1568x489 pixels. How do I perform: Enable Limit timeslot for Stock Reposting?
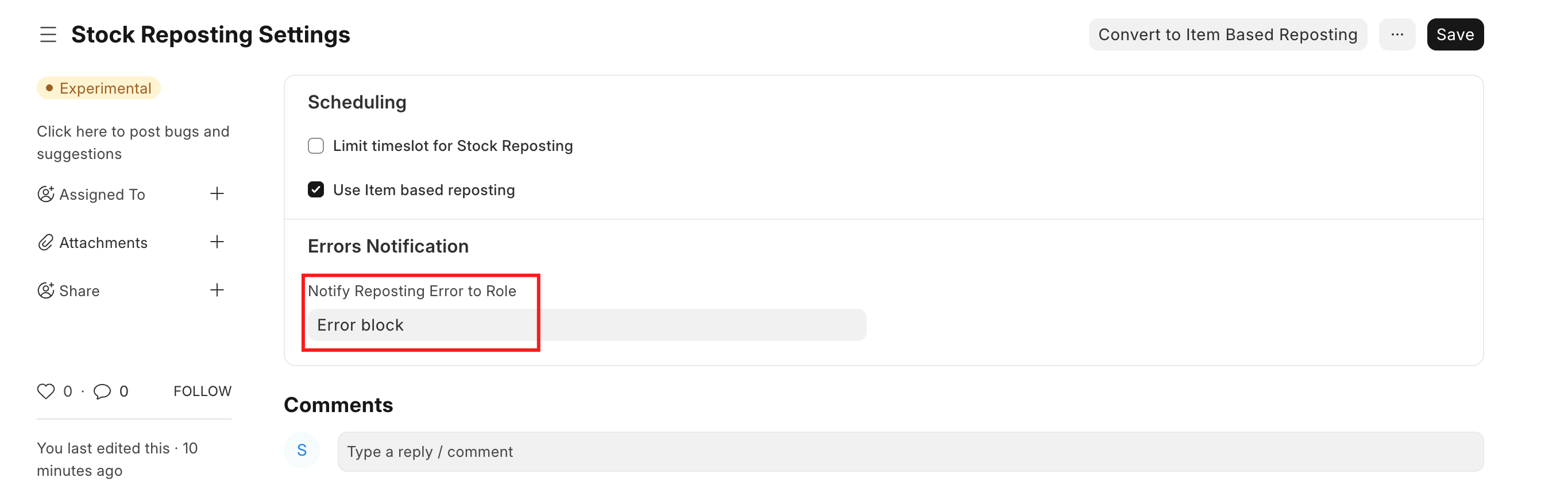pyautogui.click(x=316, y=146)
